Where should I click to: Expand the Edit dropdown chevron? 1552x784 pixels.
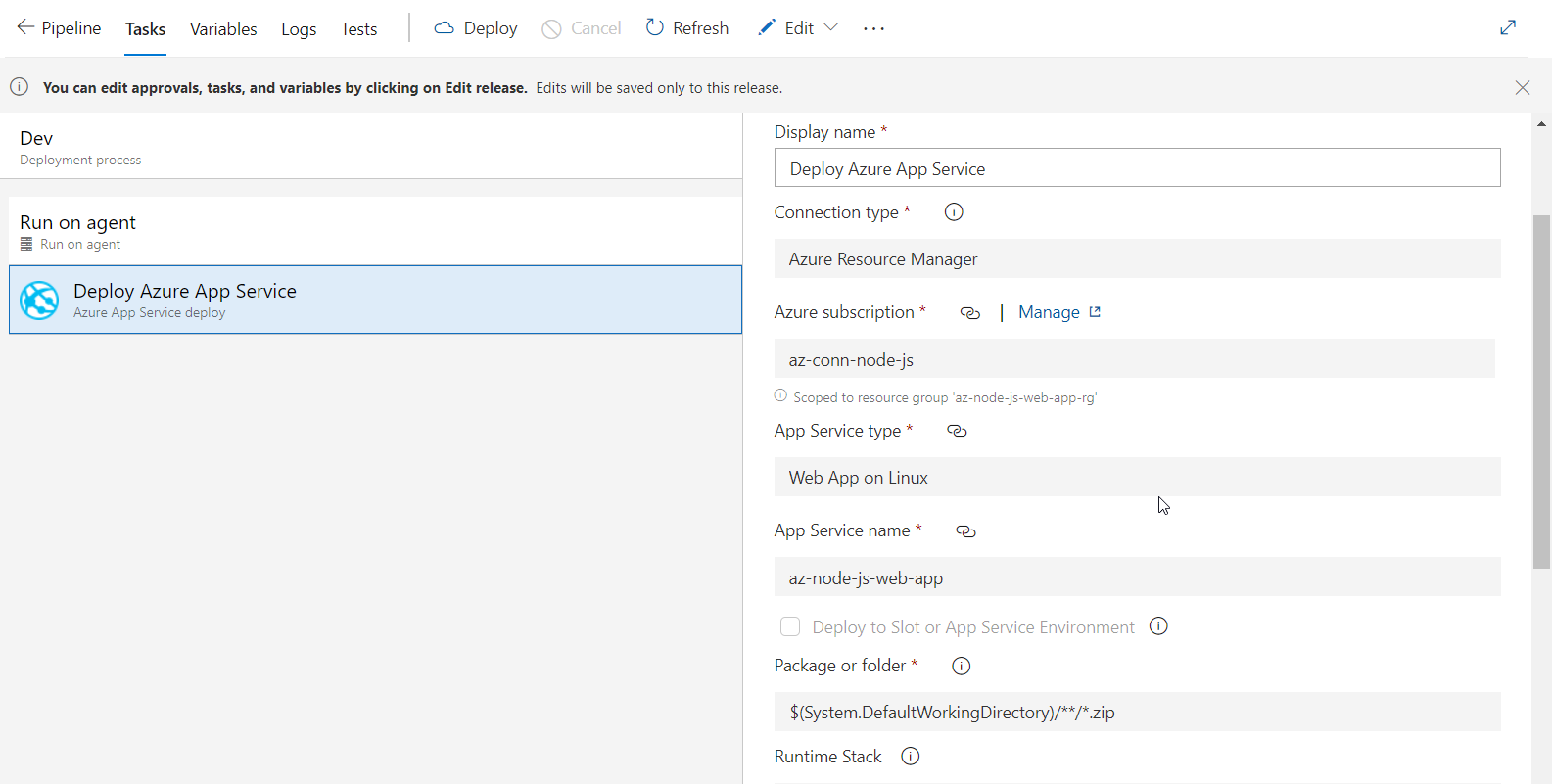pyautogui.click(x=831, y=27)
